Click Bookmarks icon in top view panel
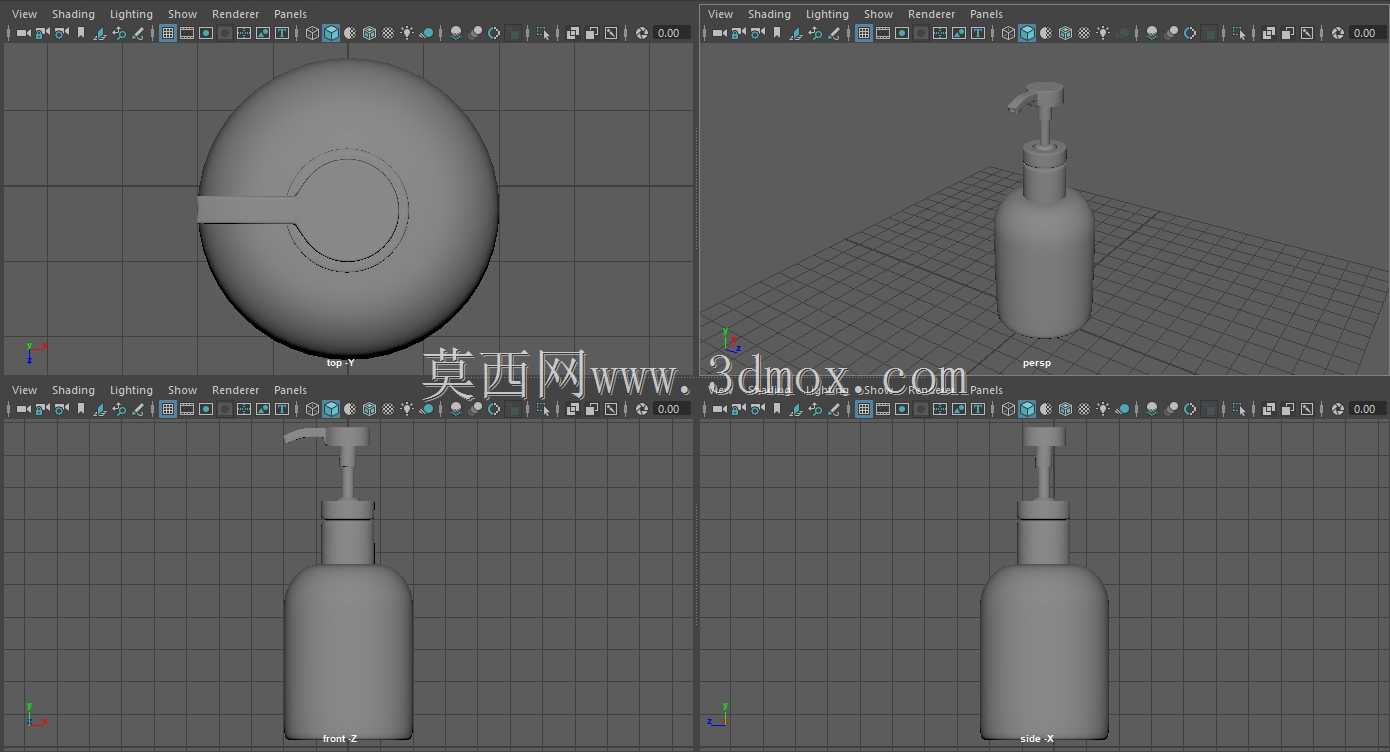The height and width of the screenshot is (752, 1390). click(81, 33)
